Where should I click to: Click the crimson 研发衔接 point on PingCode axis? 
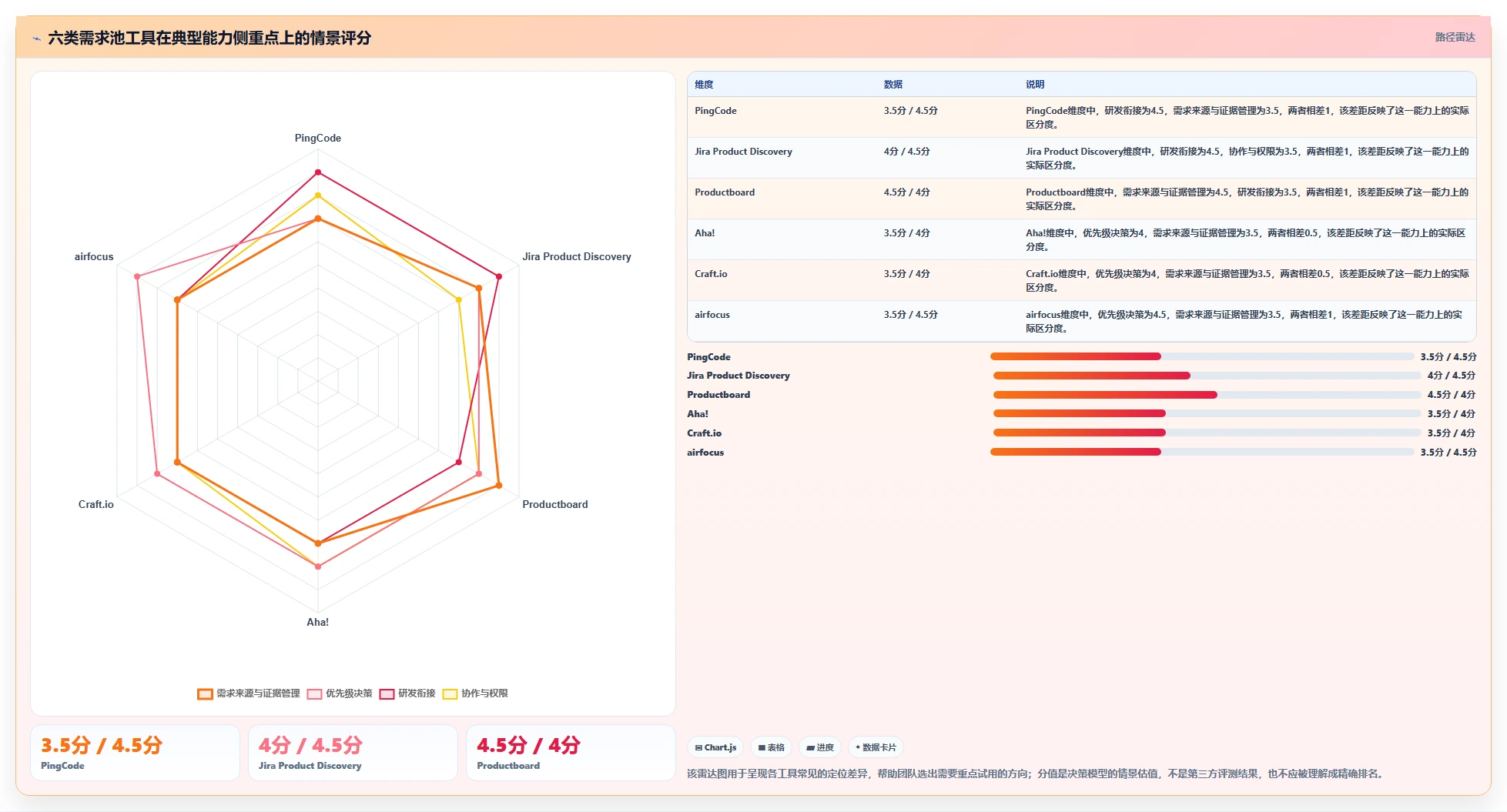pos(318,172)
